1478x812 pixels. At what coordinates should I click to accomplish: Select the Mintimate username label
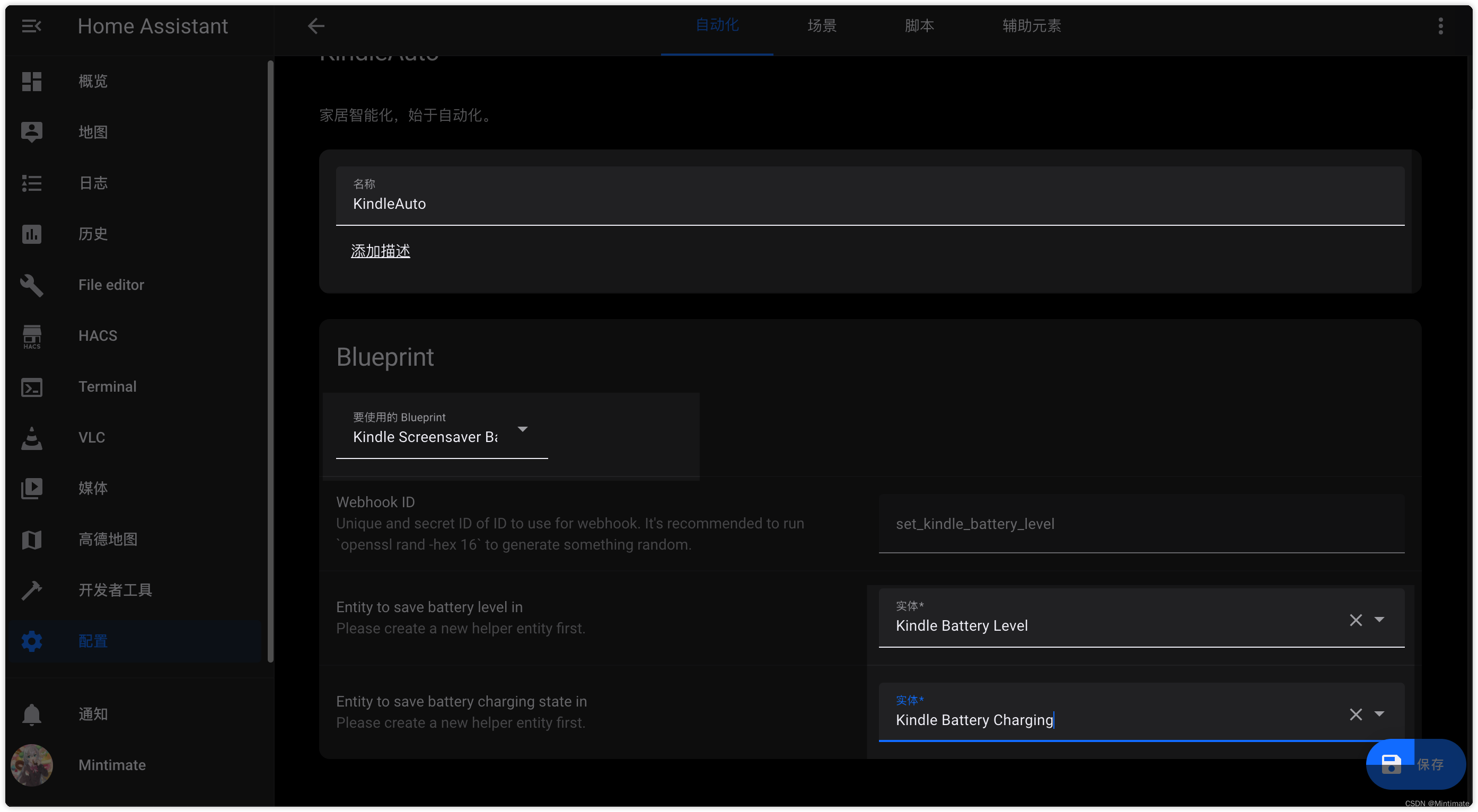pos(112,764)
